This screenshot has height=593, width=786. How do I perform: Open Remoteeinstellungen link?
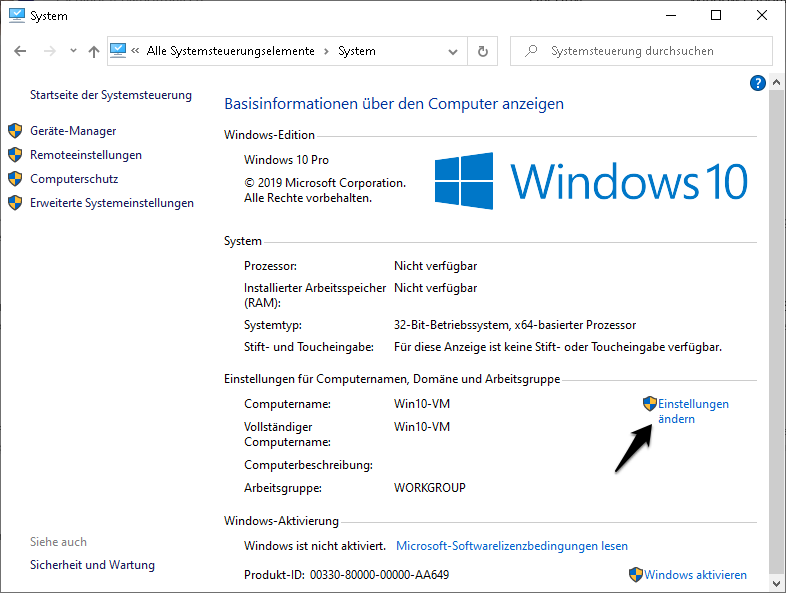click(86, 155)
